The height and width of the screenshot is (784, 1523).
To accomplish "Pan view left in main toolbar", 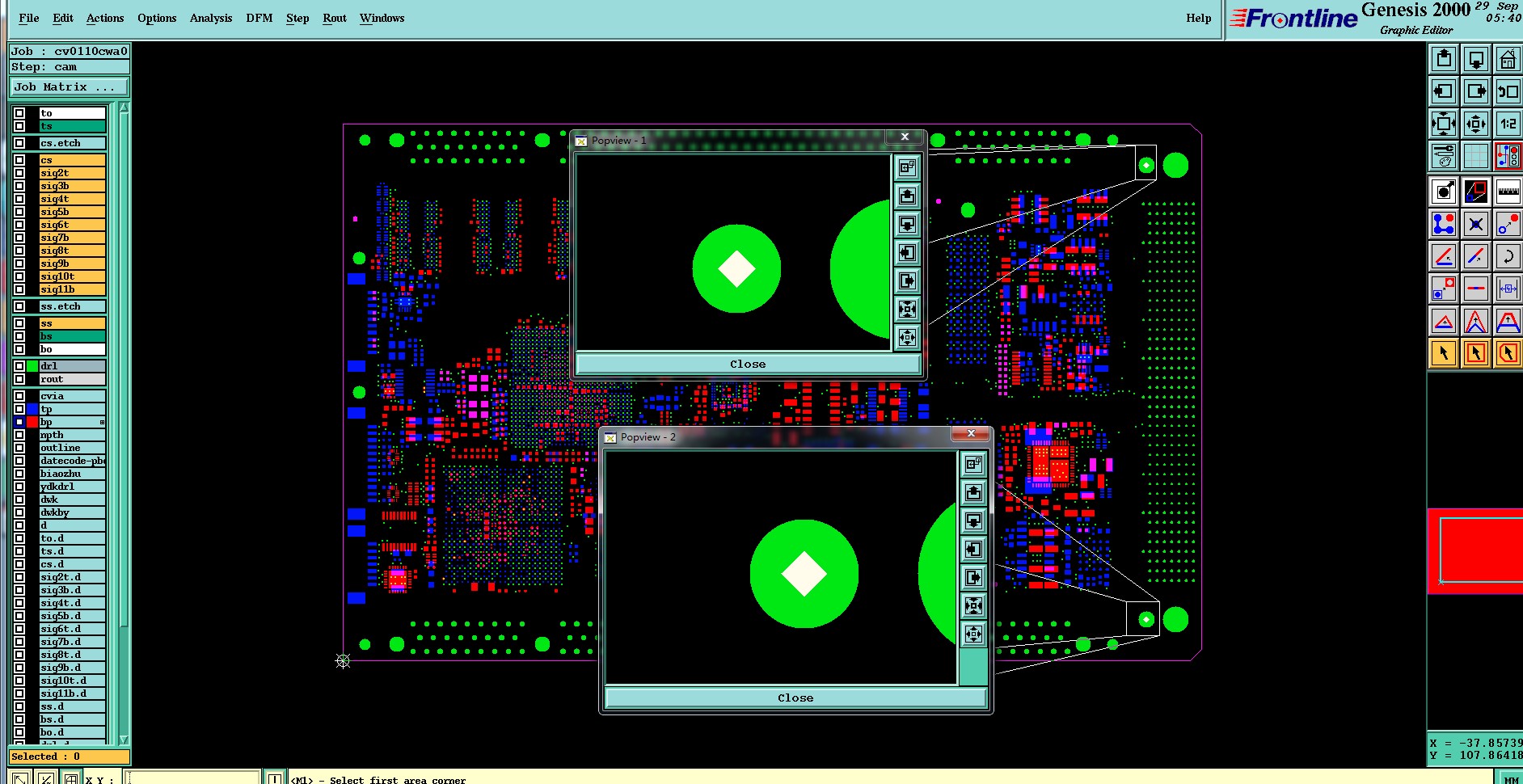I will pyautogui.click(x=1444, y=91).
